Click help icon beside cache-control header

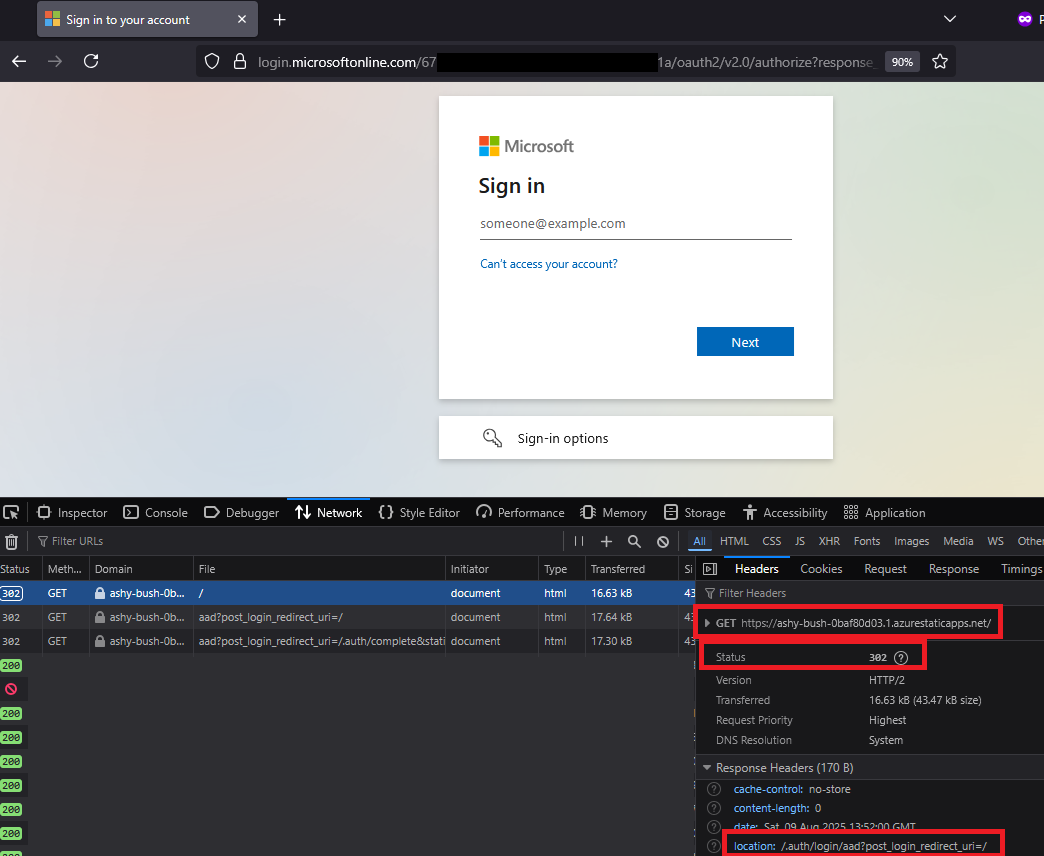(x=714, y=789)
